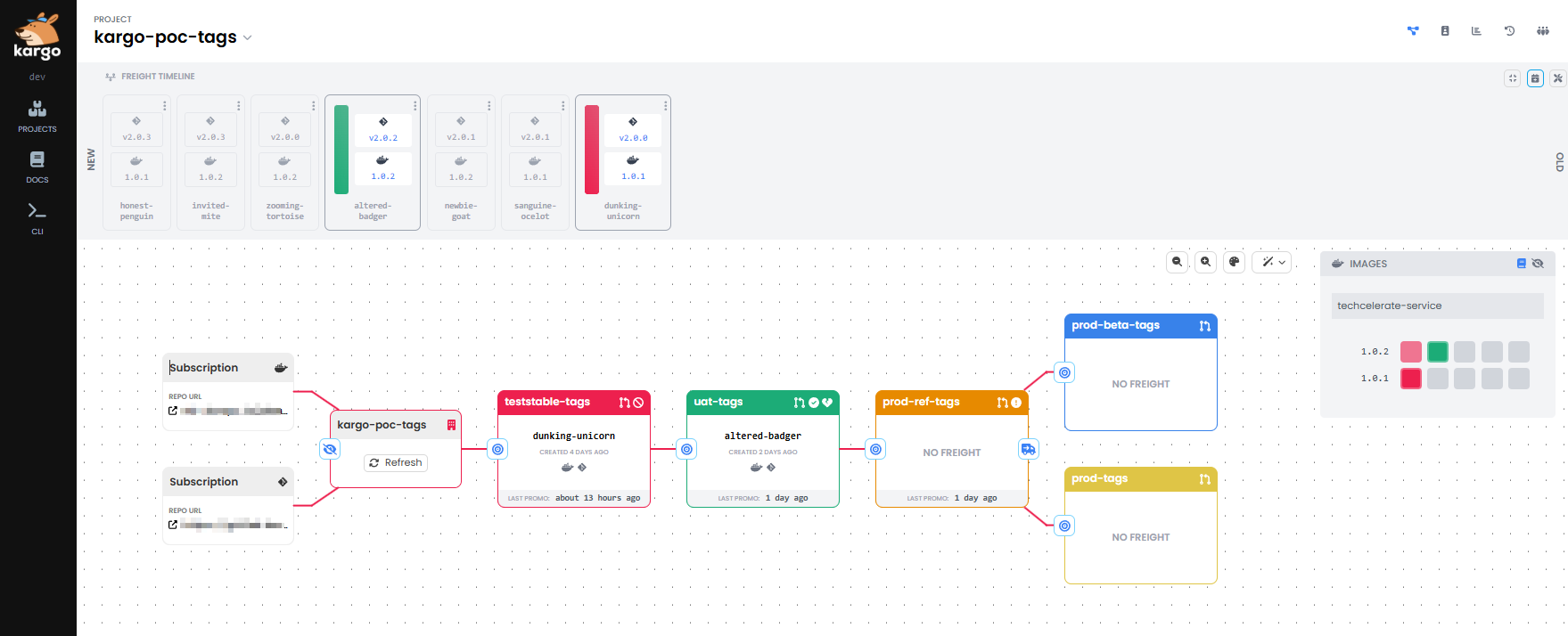This screenshot has height=636, width=1568.
Task: Refresh the kargo-poc-tags warehouse
Action: (x=396, y=463)
